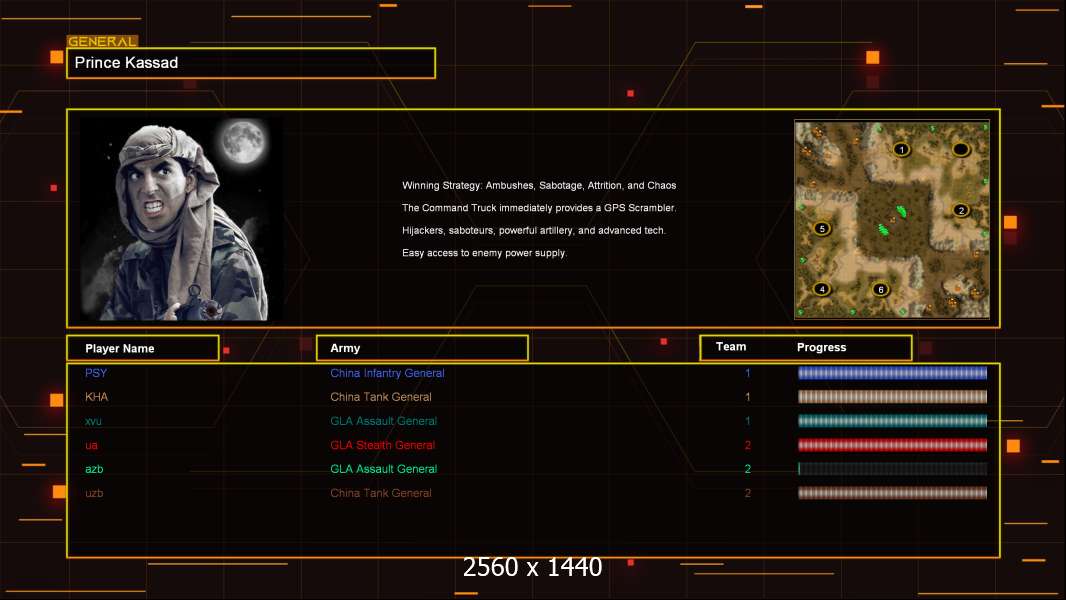Click the Progress column header label
The width and height of the screenshot is (1066, 600).
coord(821,348)
